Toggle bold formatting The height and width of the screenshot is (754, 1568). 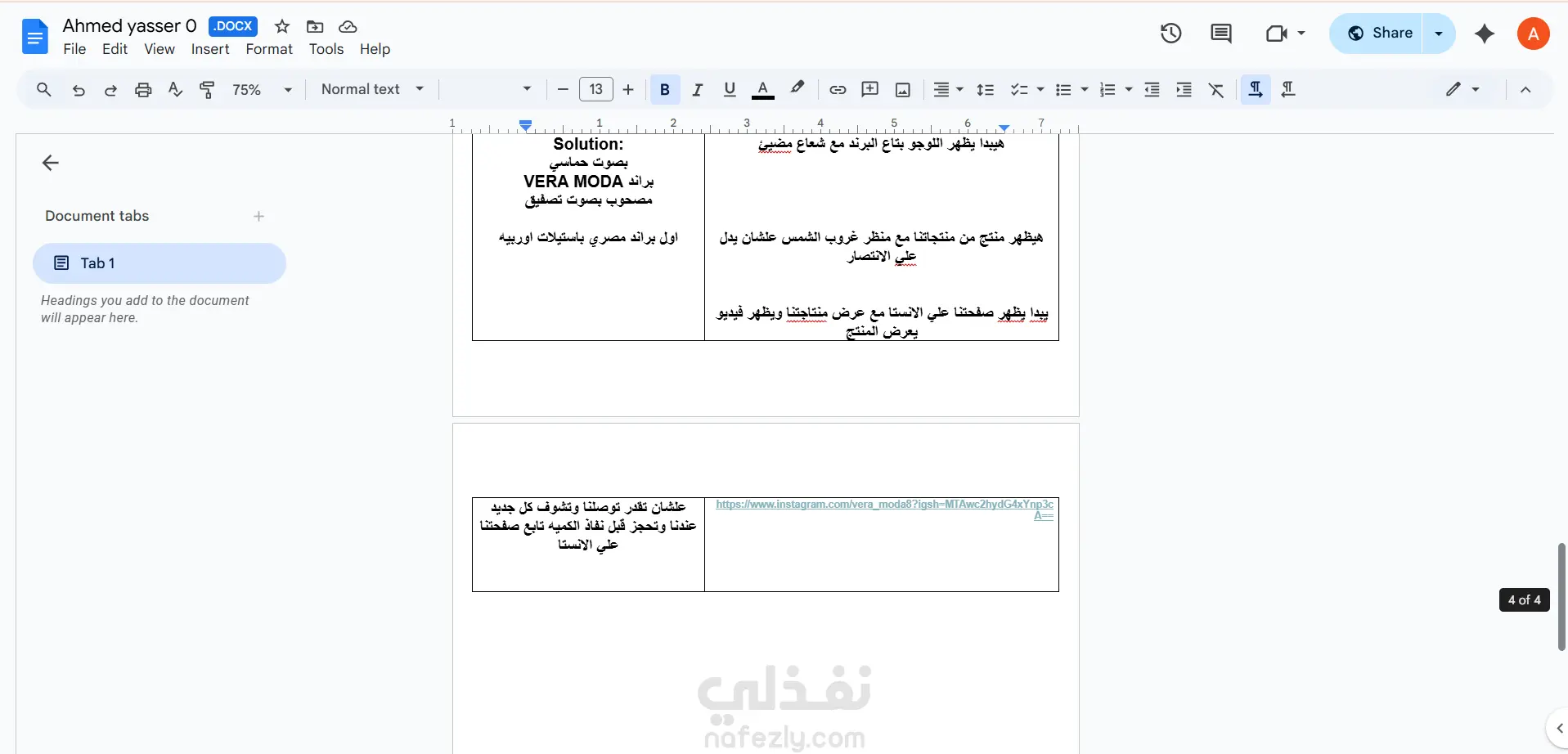tap(665, 90)
